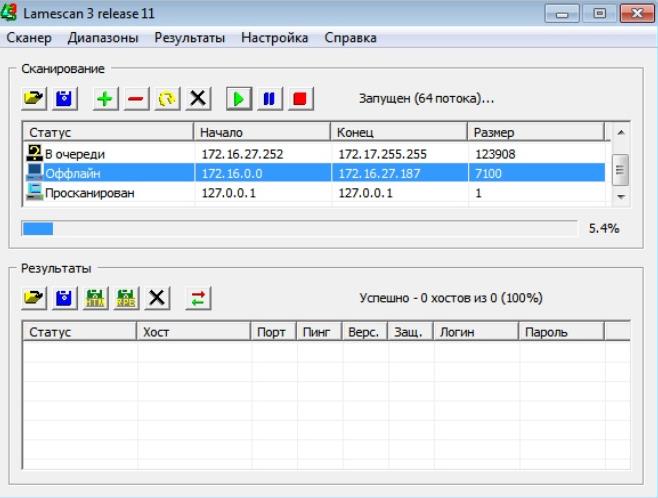
Task: Click the save icon in Сканирование toolbar
Action: click(65, 99)
